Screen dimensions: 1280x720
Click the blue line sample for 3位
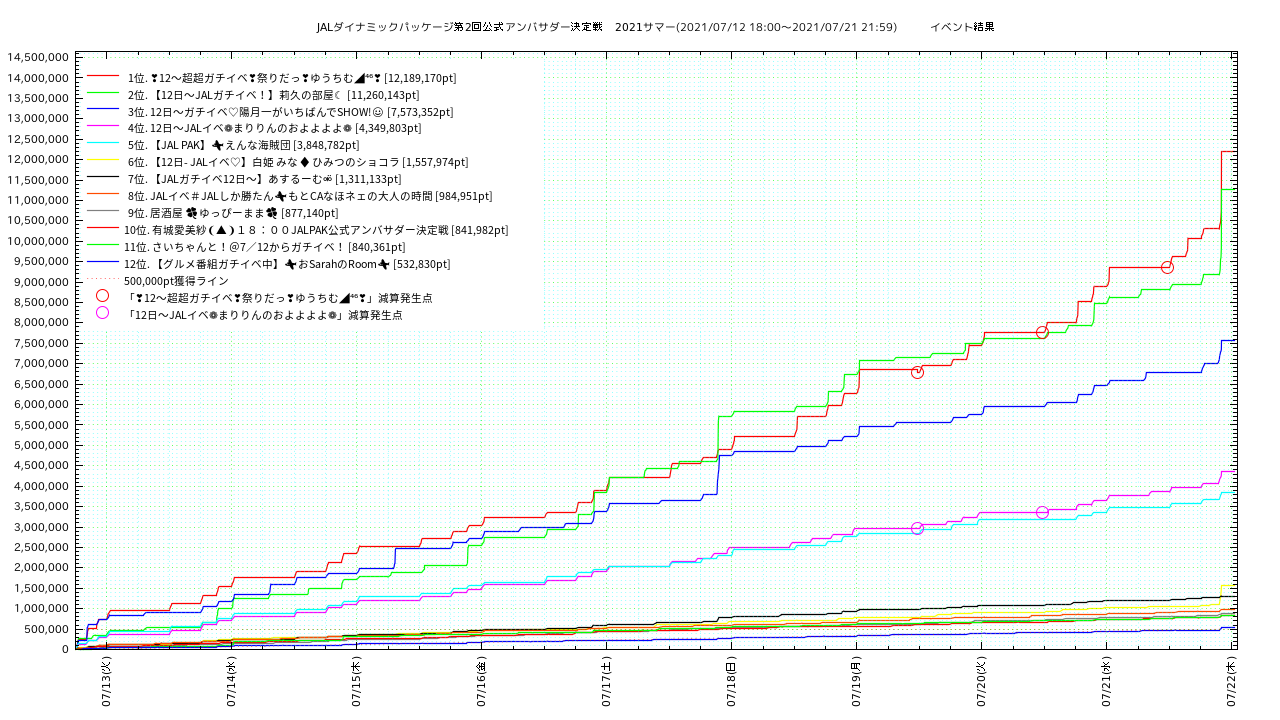coord(103,111)
